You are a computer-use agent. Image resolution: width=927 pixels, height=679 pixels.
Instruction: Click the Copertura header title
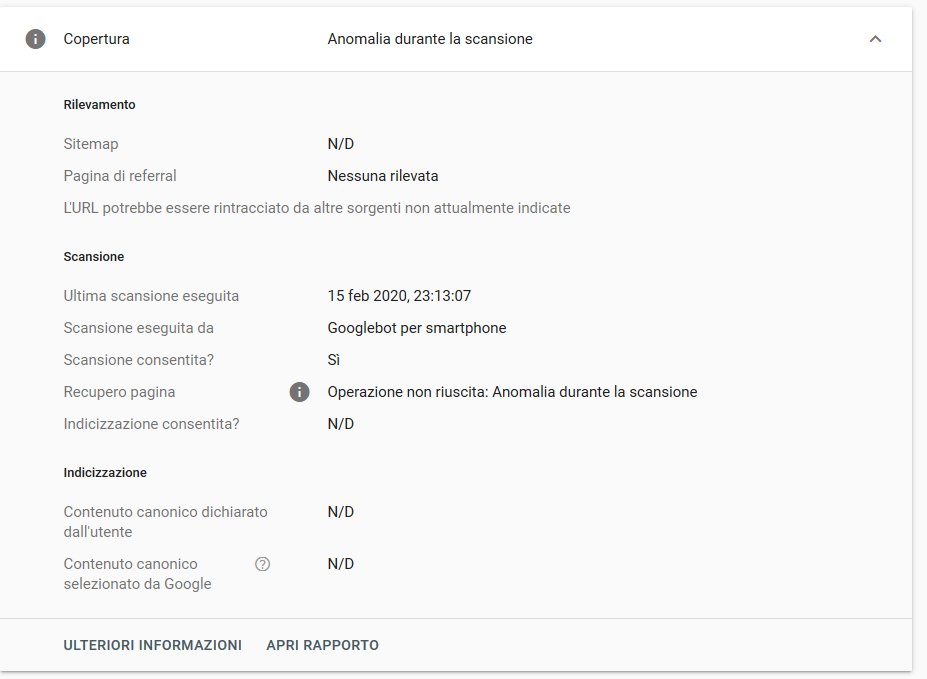96,39
